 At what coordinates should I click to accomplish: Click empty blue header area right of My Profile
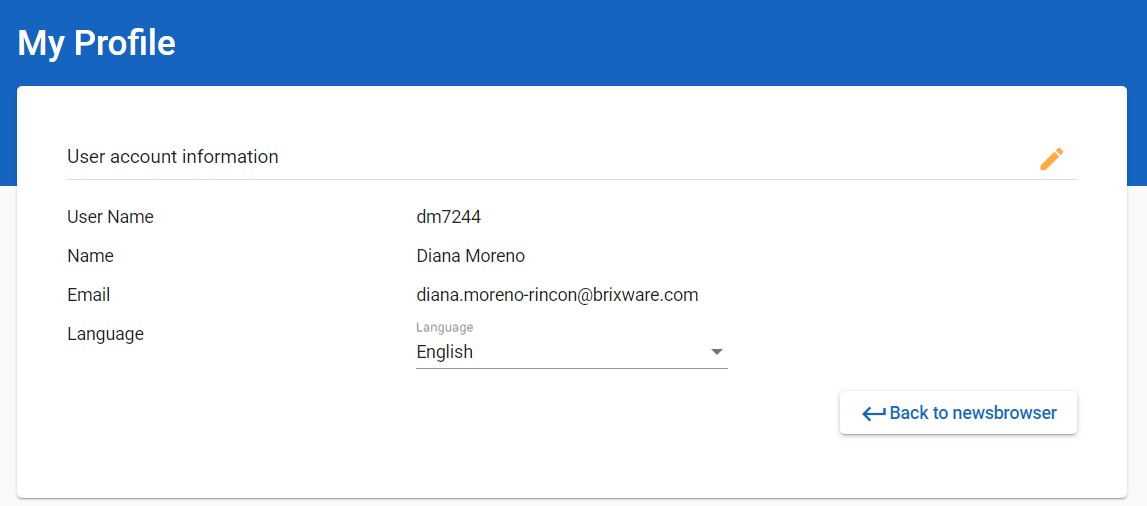(x=650, y=43)
